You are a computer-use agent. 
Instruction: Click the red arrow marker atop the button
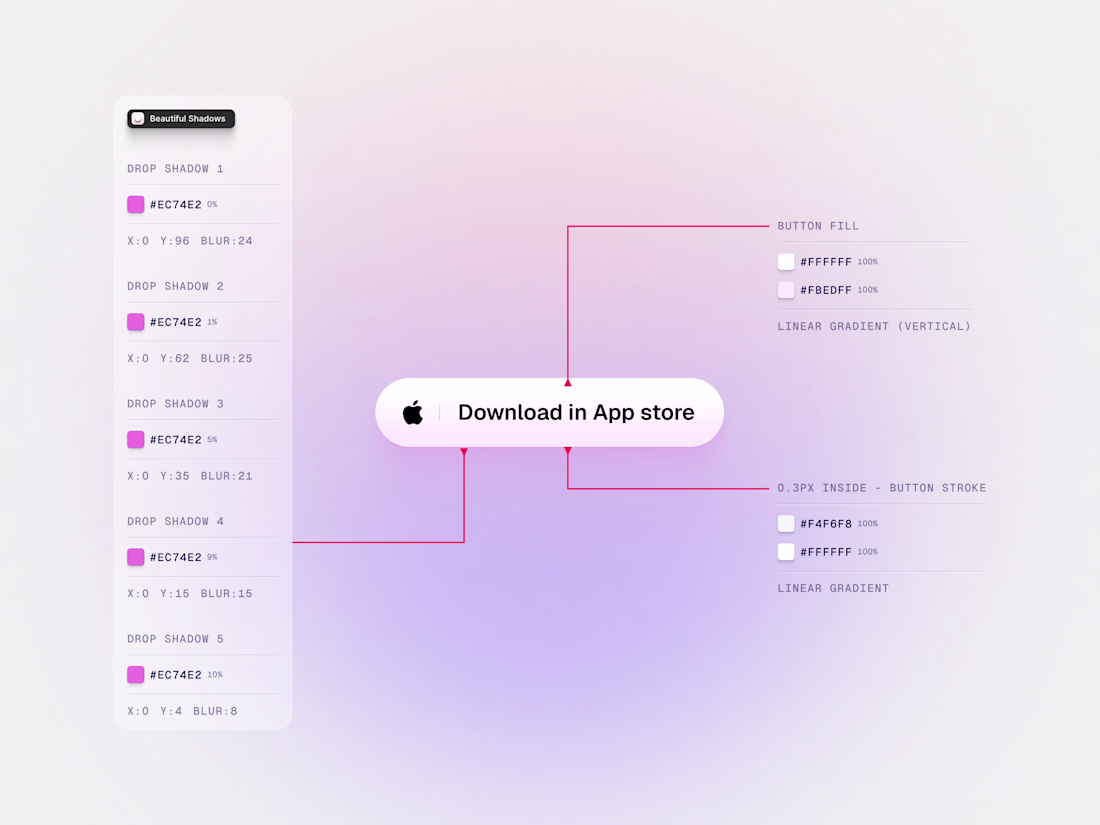pyautogui.click(x=568, y=383)
